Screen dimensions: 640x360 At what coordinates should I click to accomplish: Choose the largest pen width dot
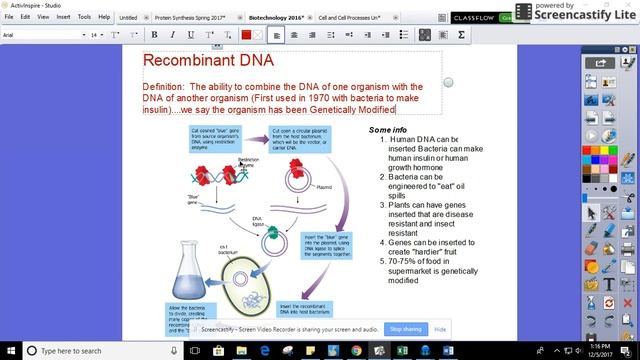tap(614, 189)
